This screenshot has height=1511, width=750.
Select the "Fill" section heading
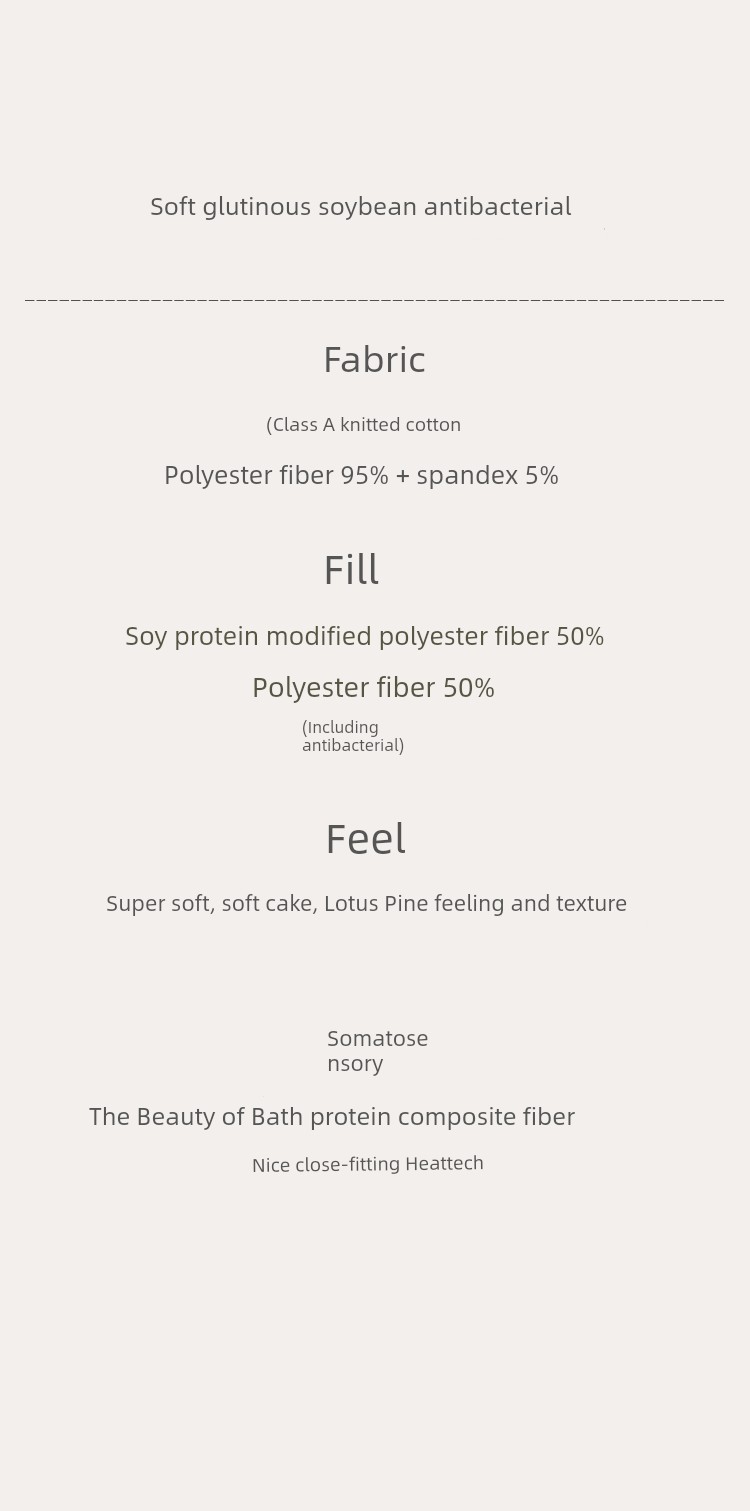coord(351,571)
